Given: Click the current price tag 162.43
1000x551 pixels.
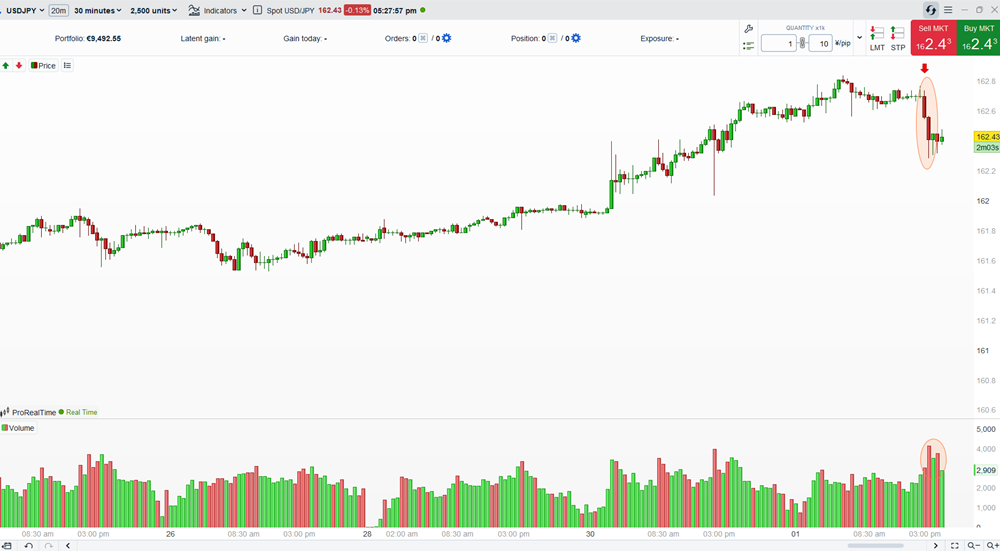Looking at the screenshot, I should (x=987, y=136).
